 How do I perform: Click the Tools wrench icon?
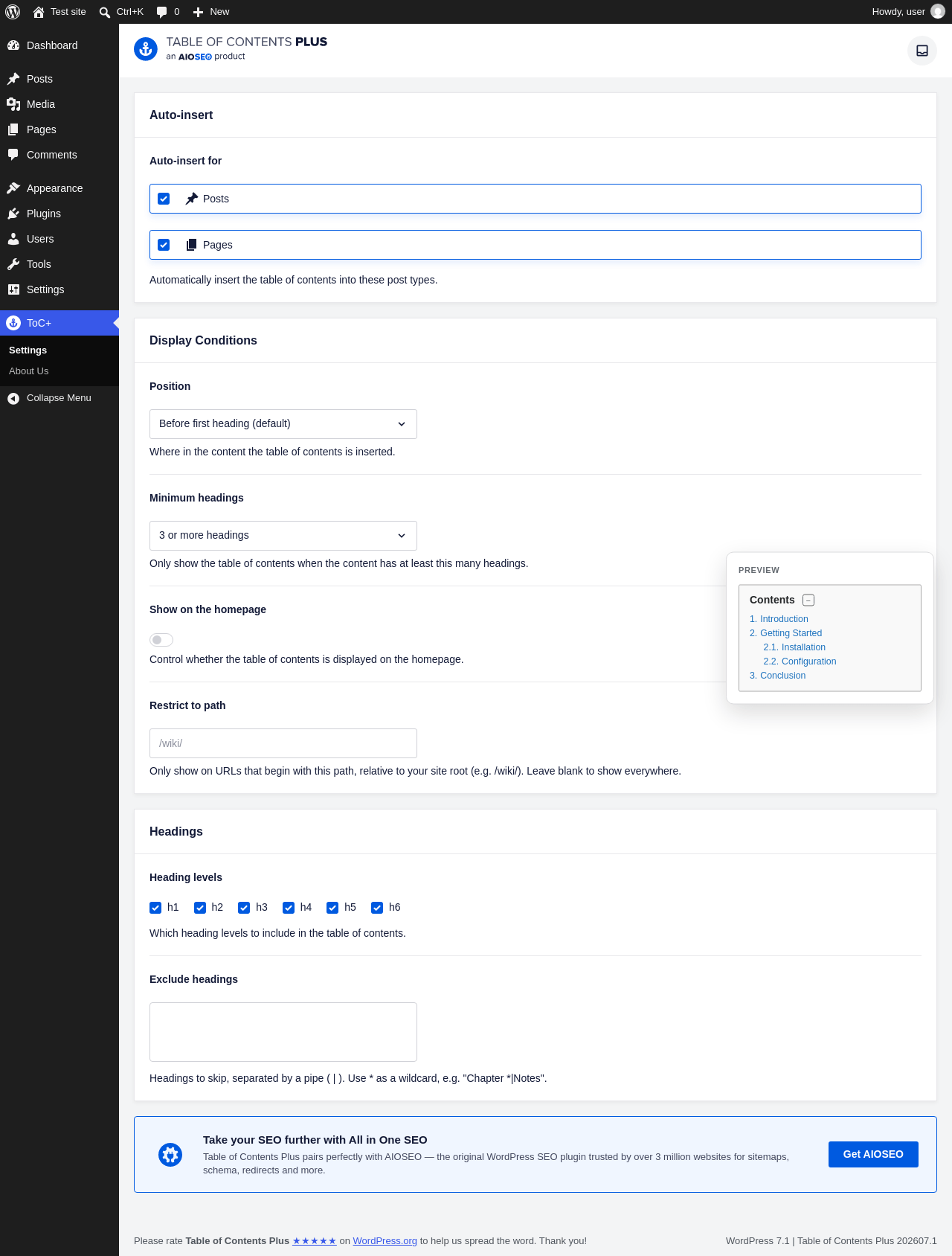(x=13, y=264)
